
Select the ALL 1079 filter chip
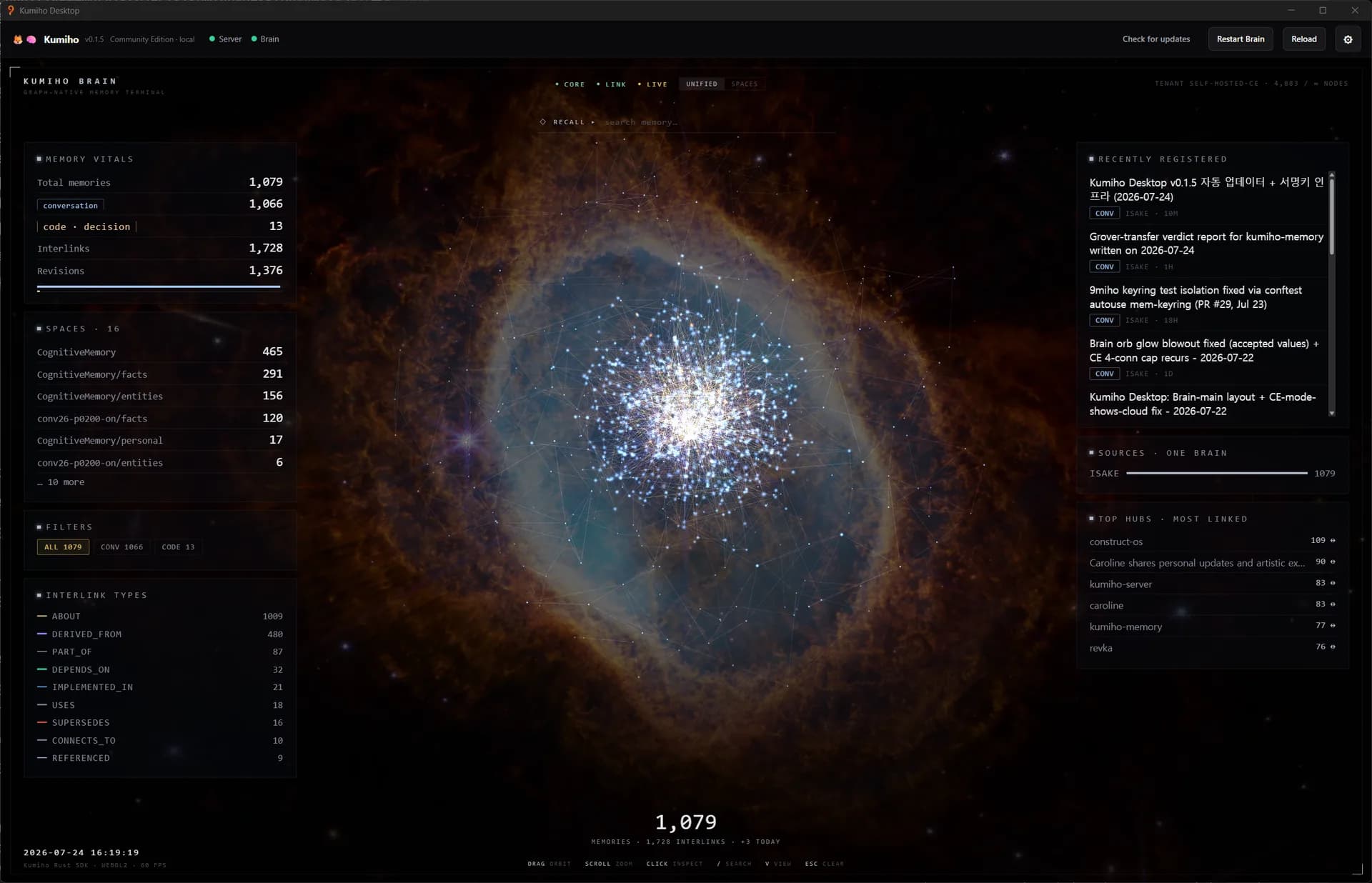coord(63,547)
